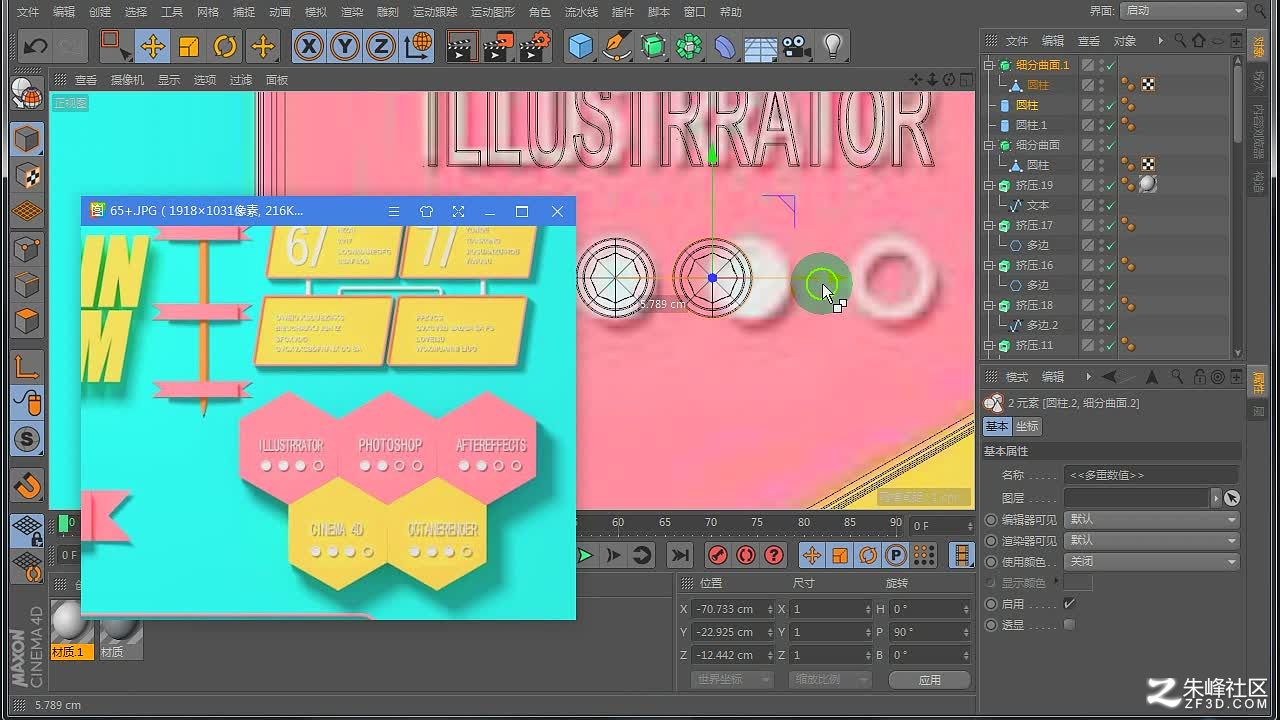Activate the Rotate tool in top toolbar
This screenshot has width=1280, height=720.
(226, 46)
